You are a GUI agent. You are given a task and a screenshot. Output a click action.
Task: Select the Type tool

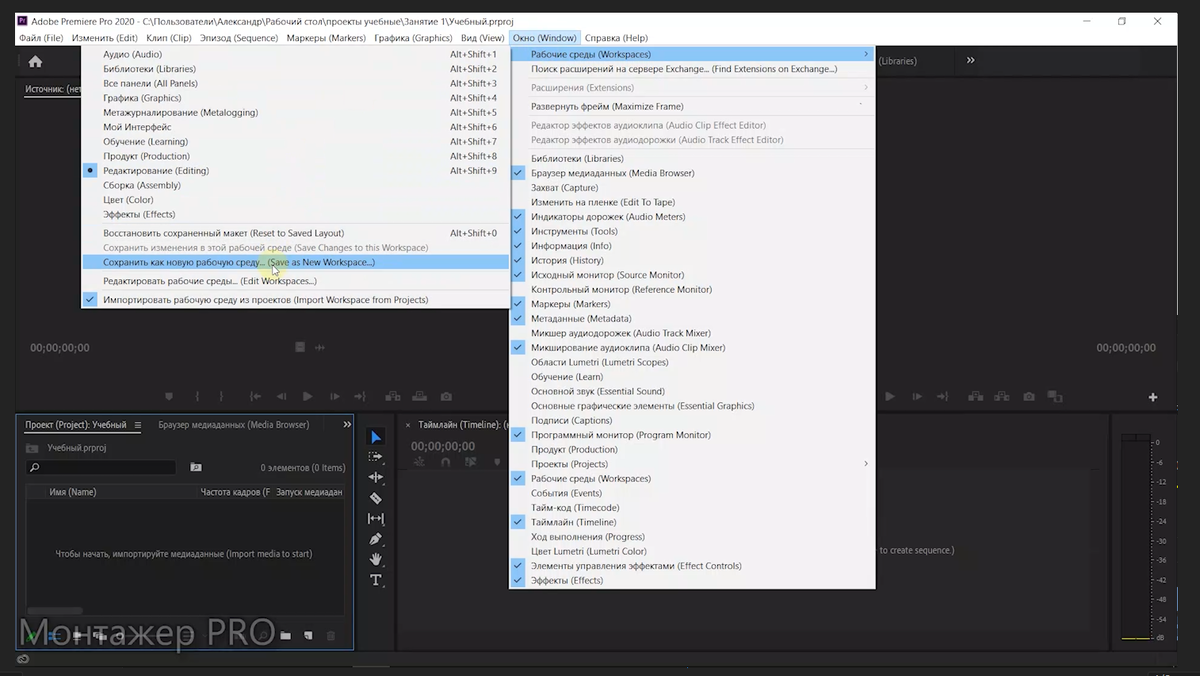[x=376, y=580]
